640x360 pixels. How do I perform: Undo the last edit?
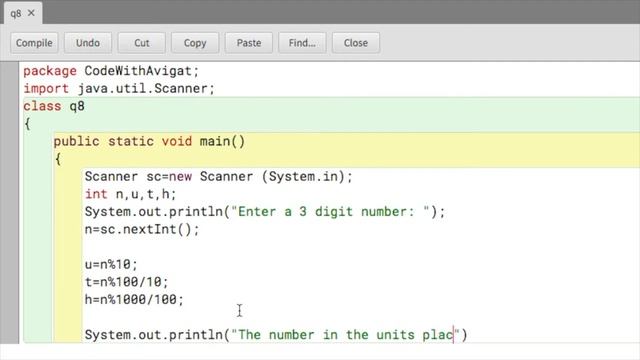tap(88, 43)
